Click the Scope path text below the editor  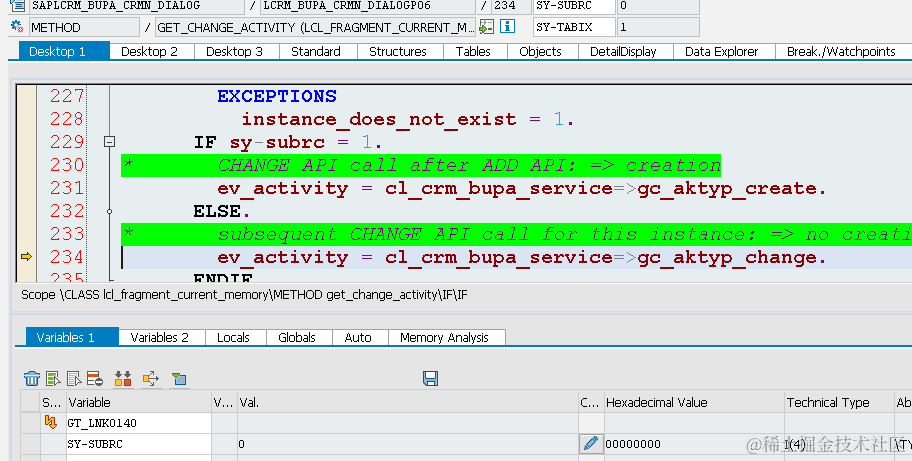coord(244,295)
